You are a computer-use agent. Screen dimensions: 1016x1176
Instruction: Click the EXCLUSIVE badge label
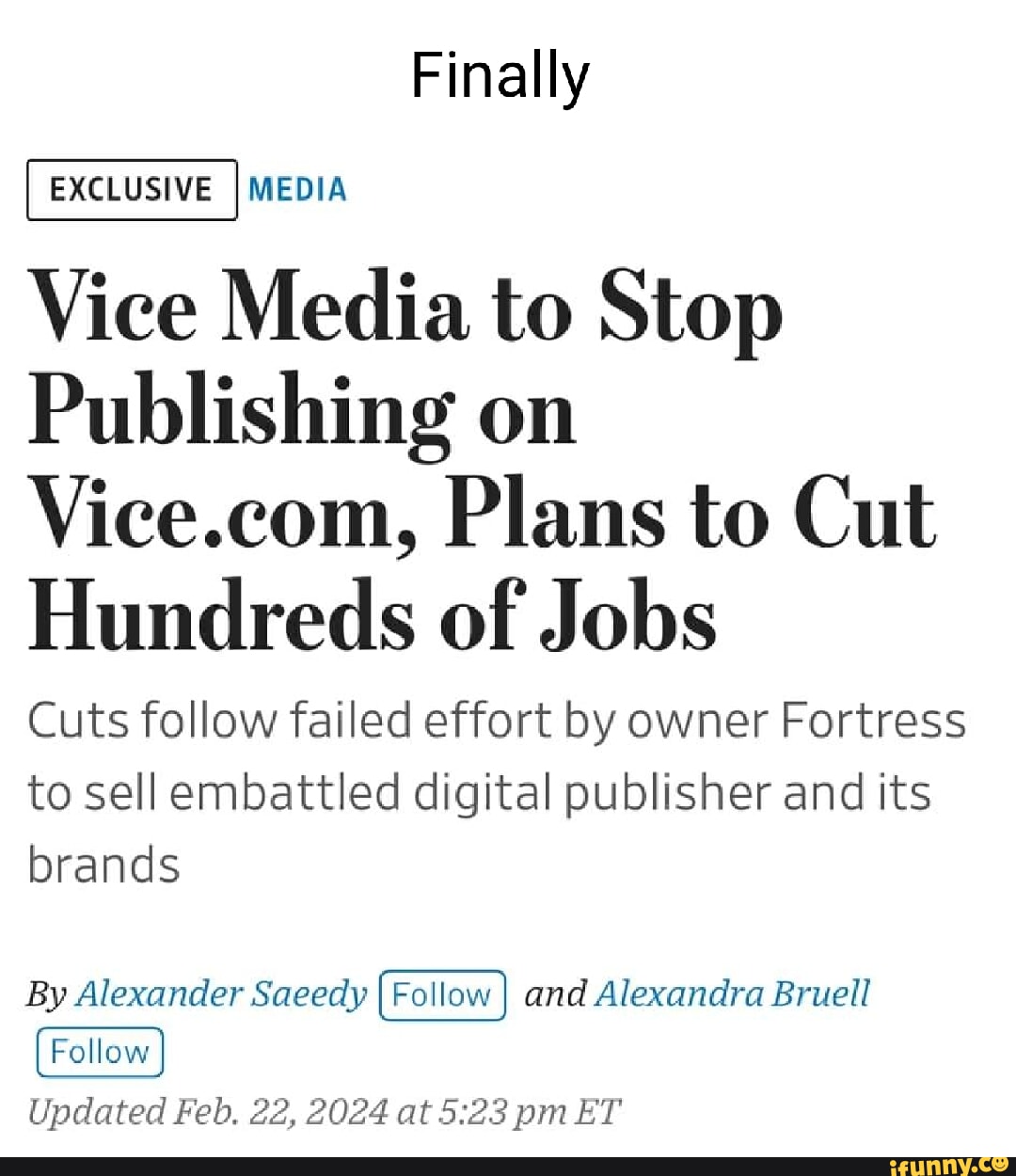coord(131,190)
